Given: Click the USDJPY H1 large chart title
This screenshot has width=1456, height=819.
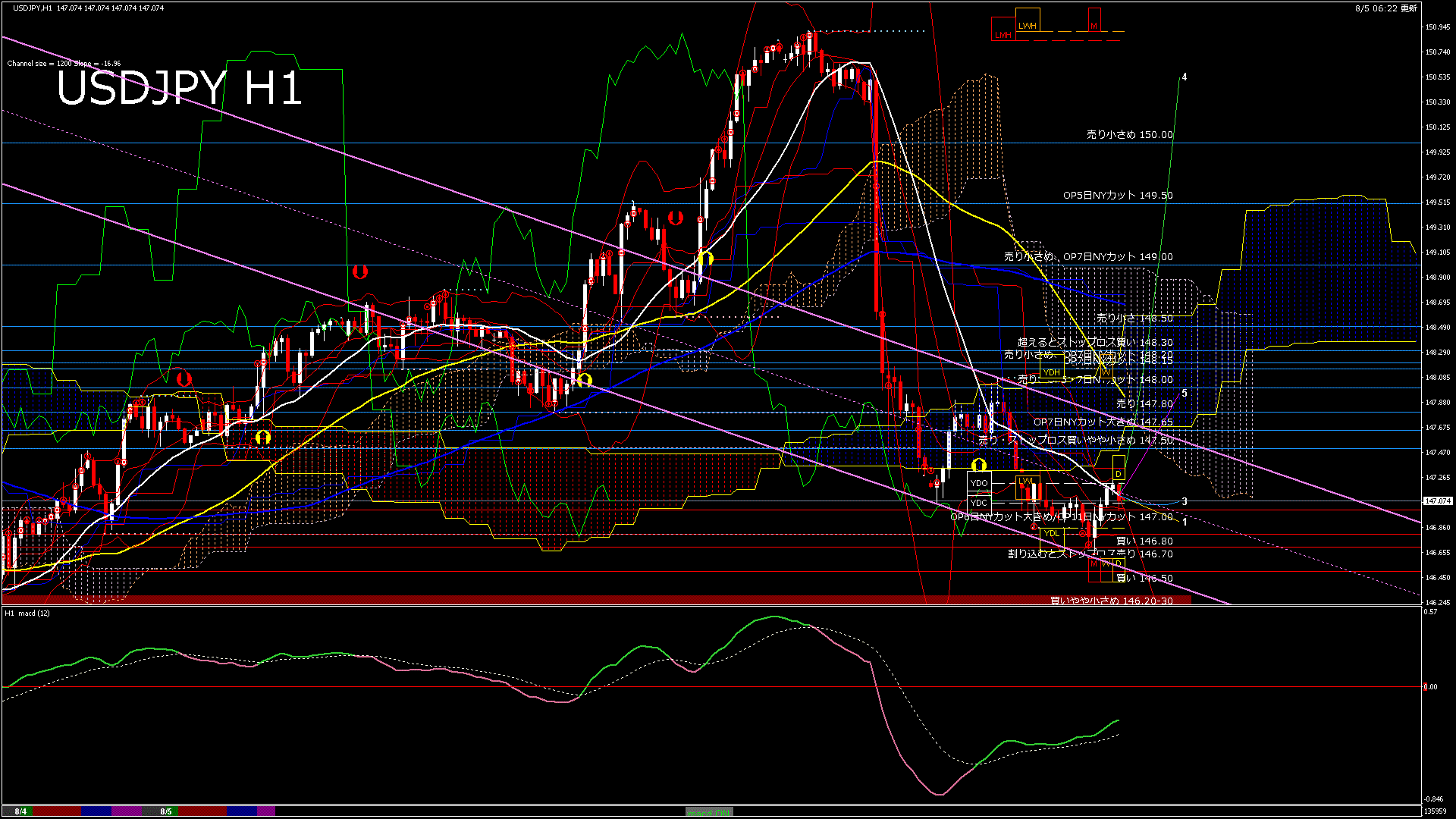Looking at the screenshot, I should 180,88.
